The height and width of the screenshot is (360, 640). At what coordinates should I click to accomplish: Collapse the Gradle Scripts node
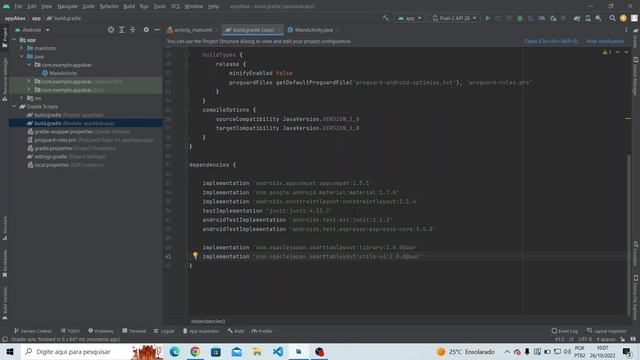coord(14,106)
